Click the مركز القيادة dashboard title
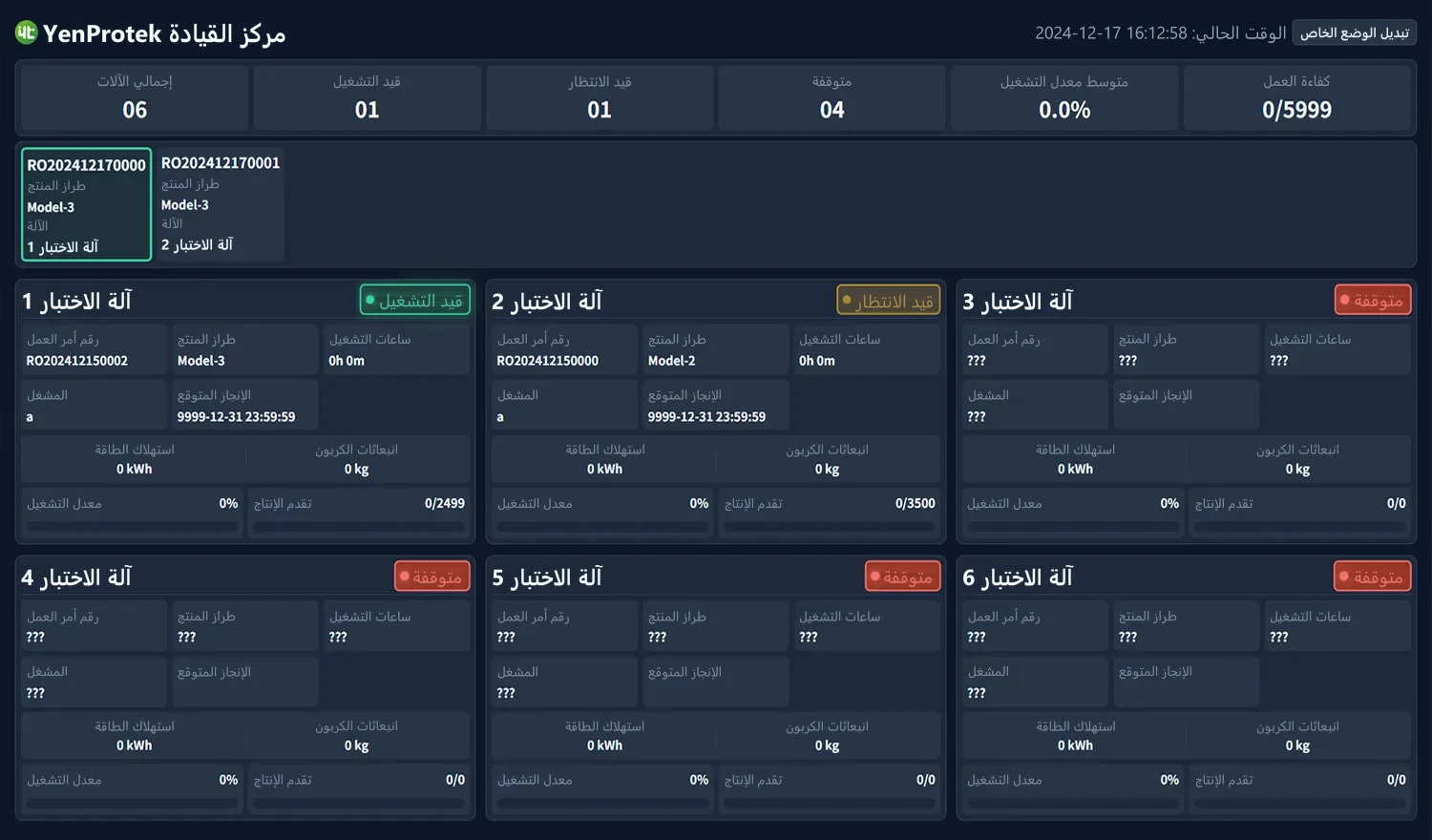Image resolution: width=1432 pixels, height=840 pixels. 227,33
